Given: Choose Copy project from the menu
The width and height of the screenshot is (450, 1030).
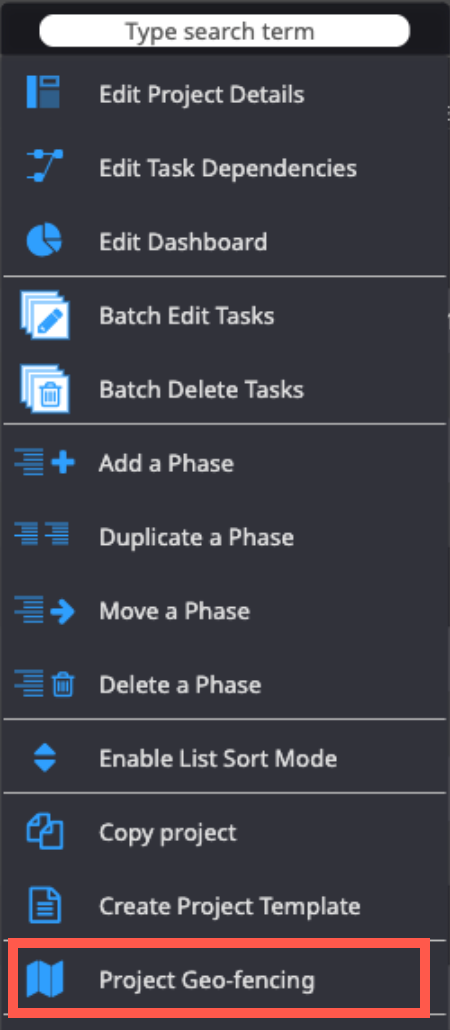Looking at the screenshot, I should click(225, 832).
